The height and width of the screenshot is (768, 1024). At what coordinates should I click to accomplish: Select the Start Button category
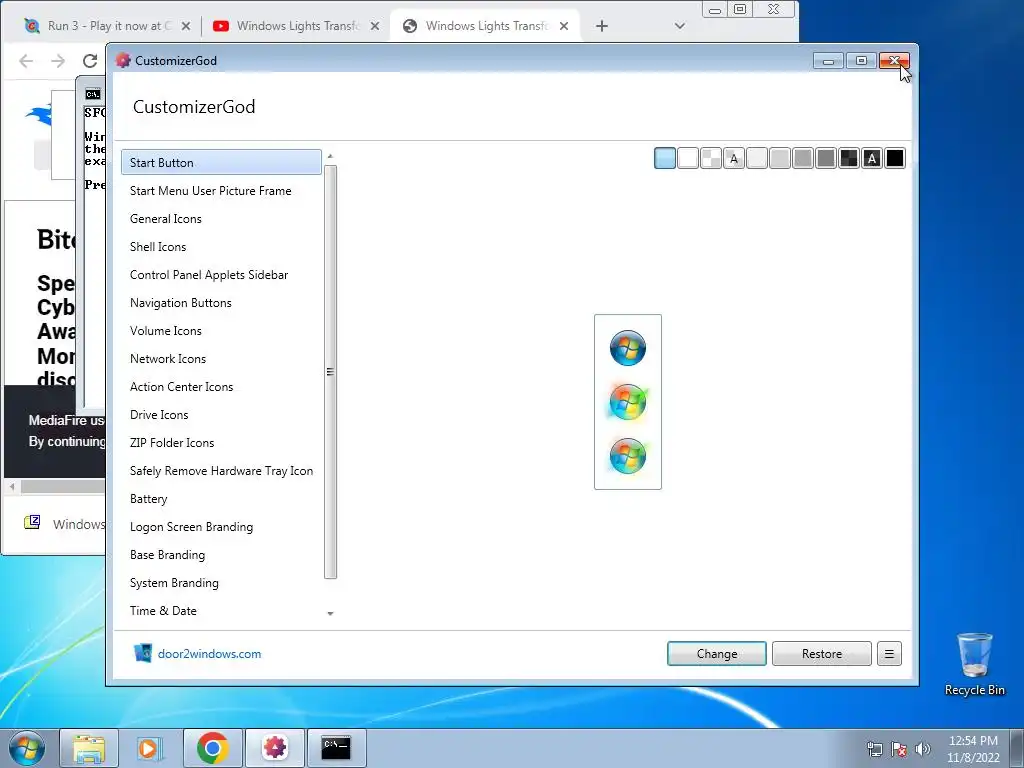pyautogui.click(x=221, y=163)
